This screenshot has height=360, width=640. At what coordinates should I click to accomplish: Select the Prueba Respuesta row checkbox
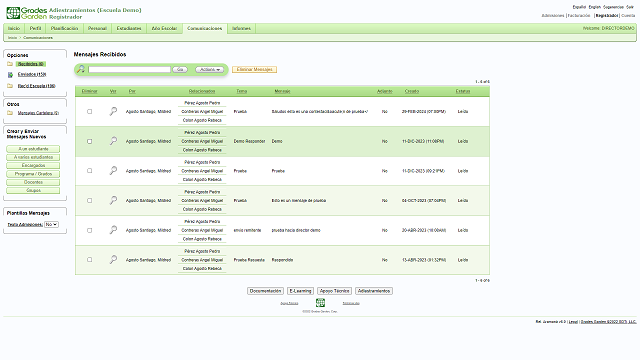[89, 260]
